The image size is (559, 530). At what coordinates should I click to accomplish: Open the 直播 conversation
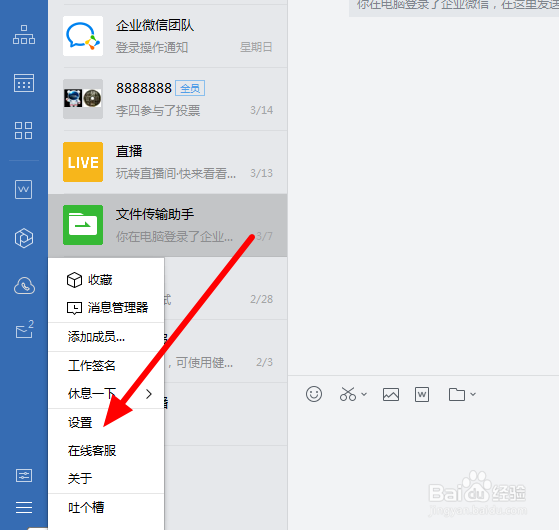pyautogui.click(x=168, y=162)
